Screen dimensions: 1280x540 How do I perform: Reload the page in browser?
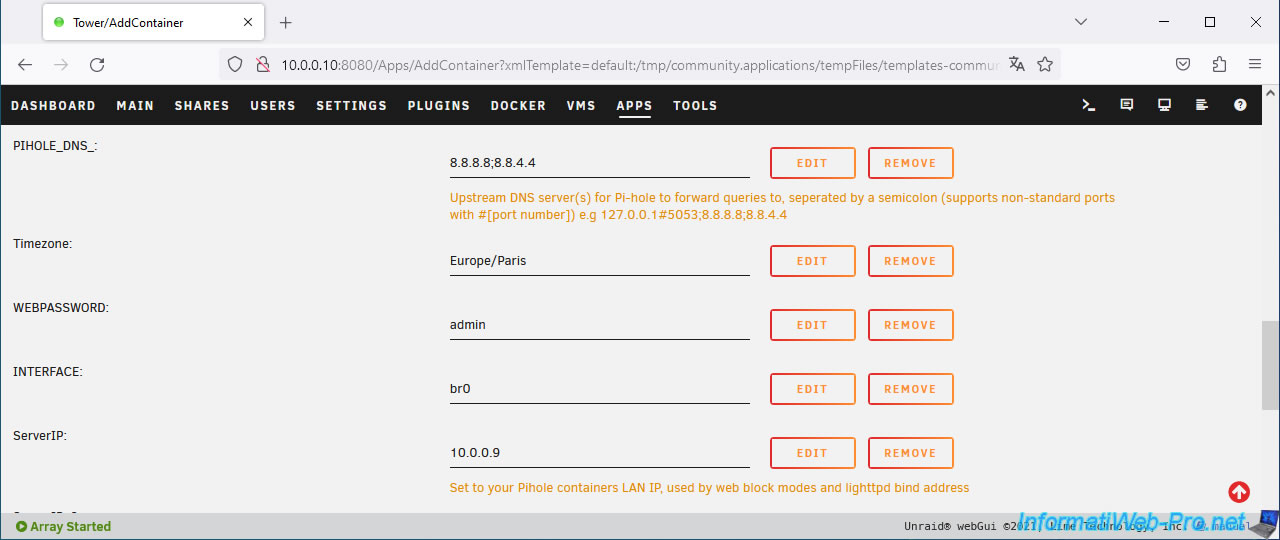pos(97,64)
